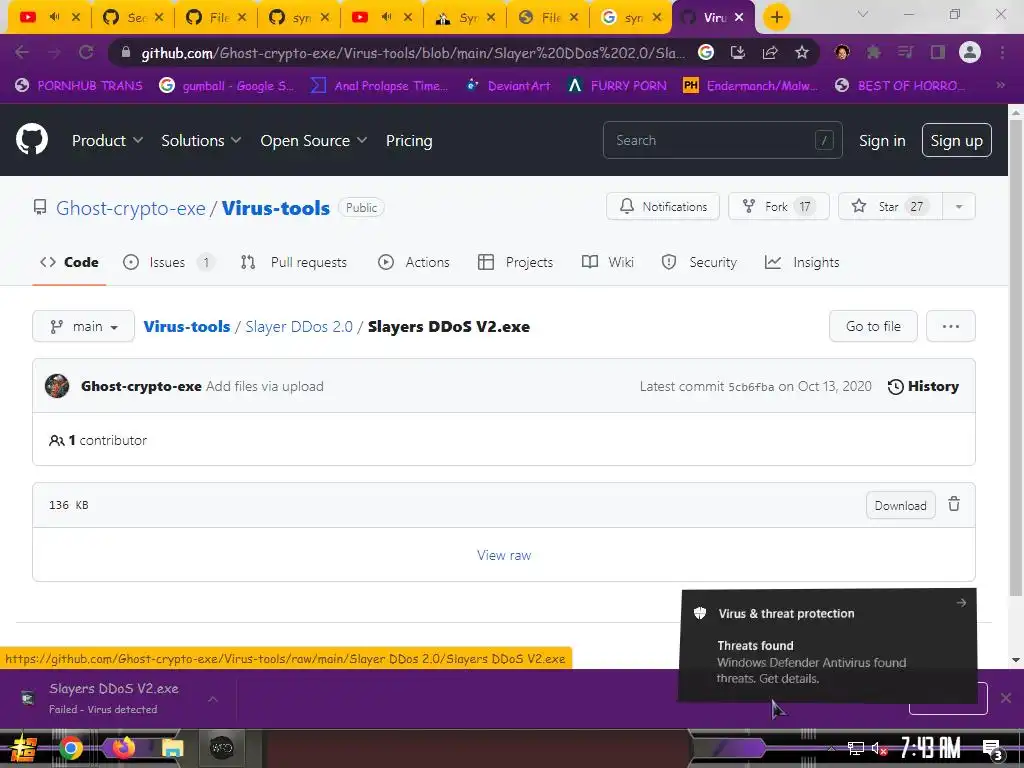
Task: Switch to the Wiki tab
Action: (608, 262)
